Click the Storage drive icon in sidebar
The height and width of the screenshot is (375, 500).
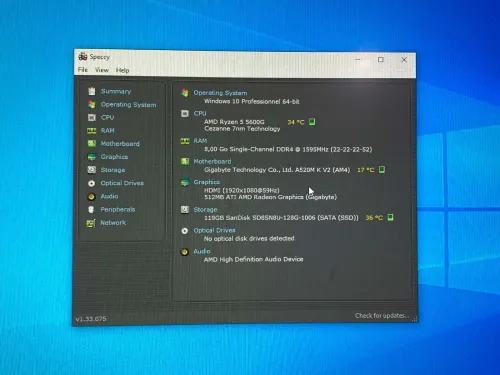[92, 170]
